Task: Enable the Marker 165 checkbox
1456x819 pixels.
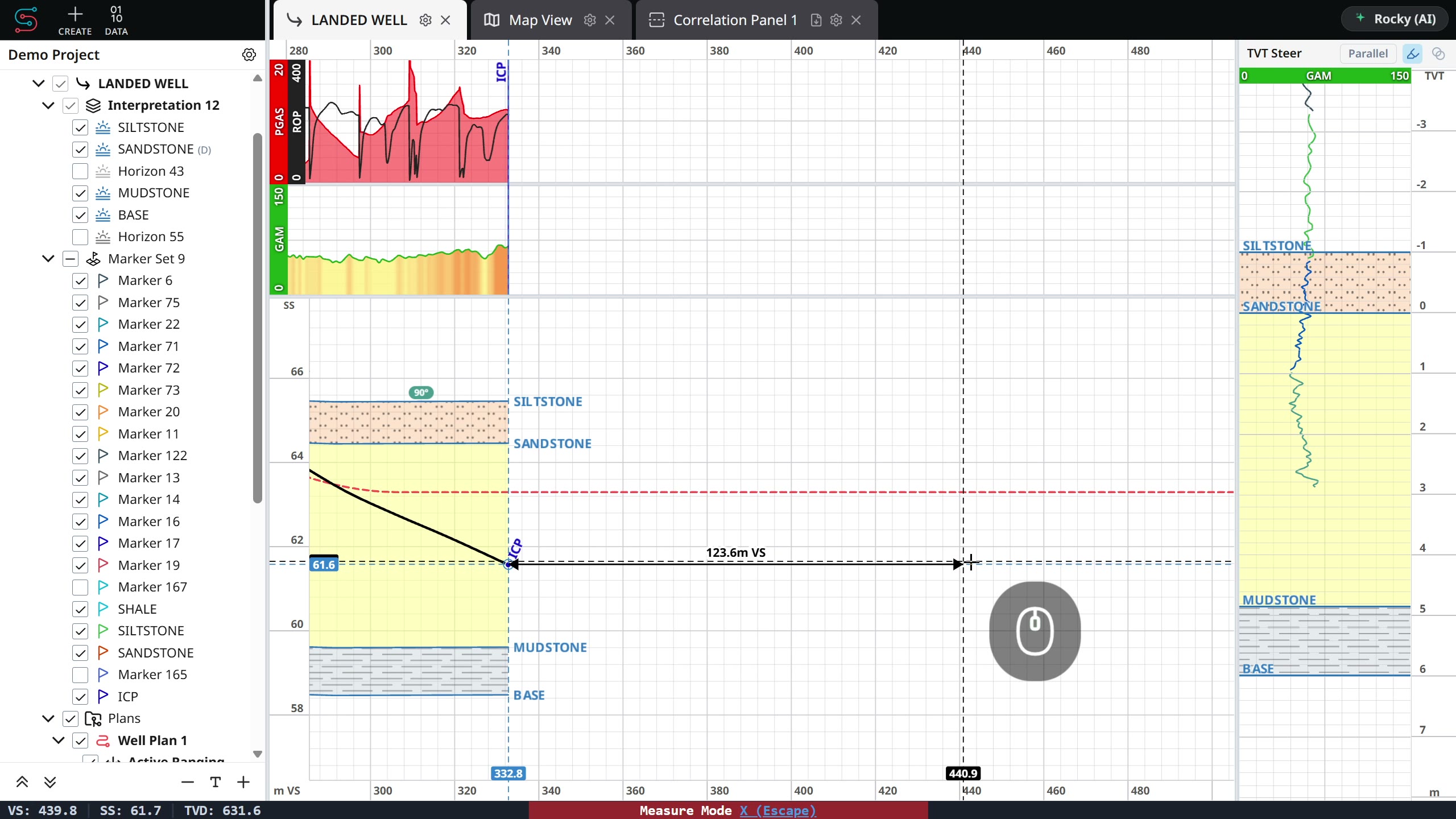Action: pos(80,675)
